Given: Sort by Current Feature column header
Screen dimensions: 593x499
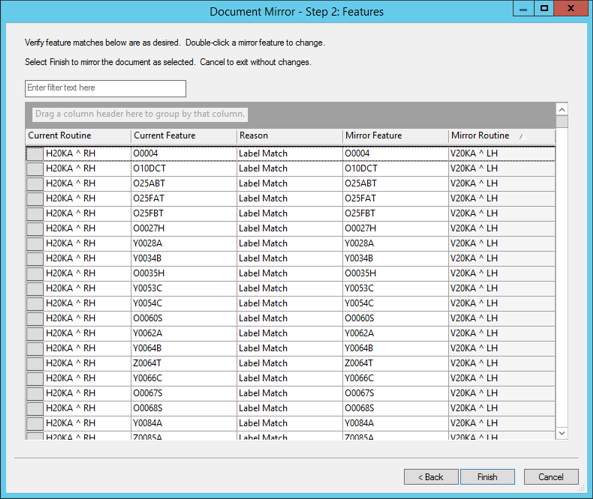Looking at the screenshot, I should pos(184,135).
